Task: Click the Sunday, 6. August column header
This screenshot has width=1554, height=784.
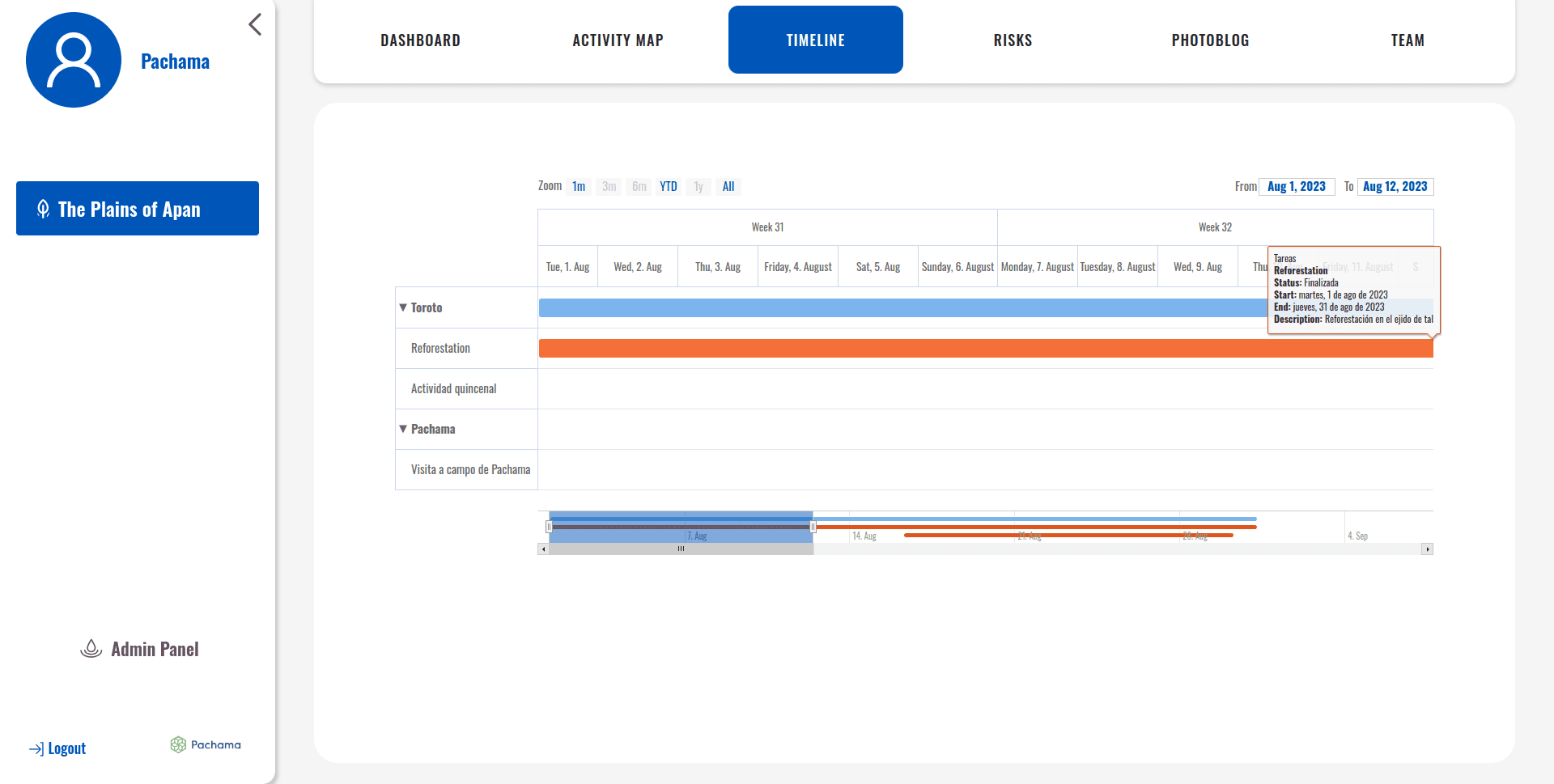Action: 957,267
